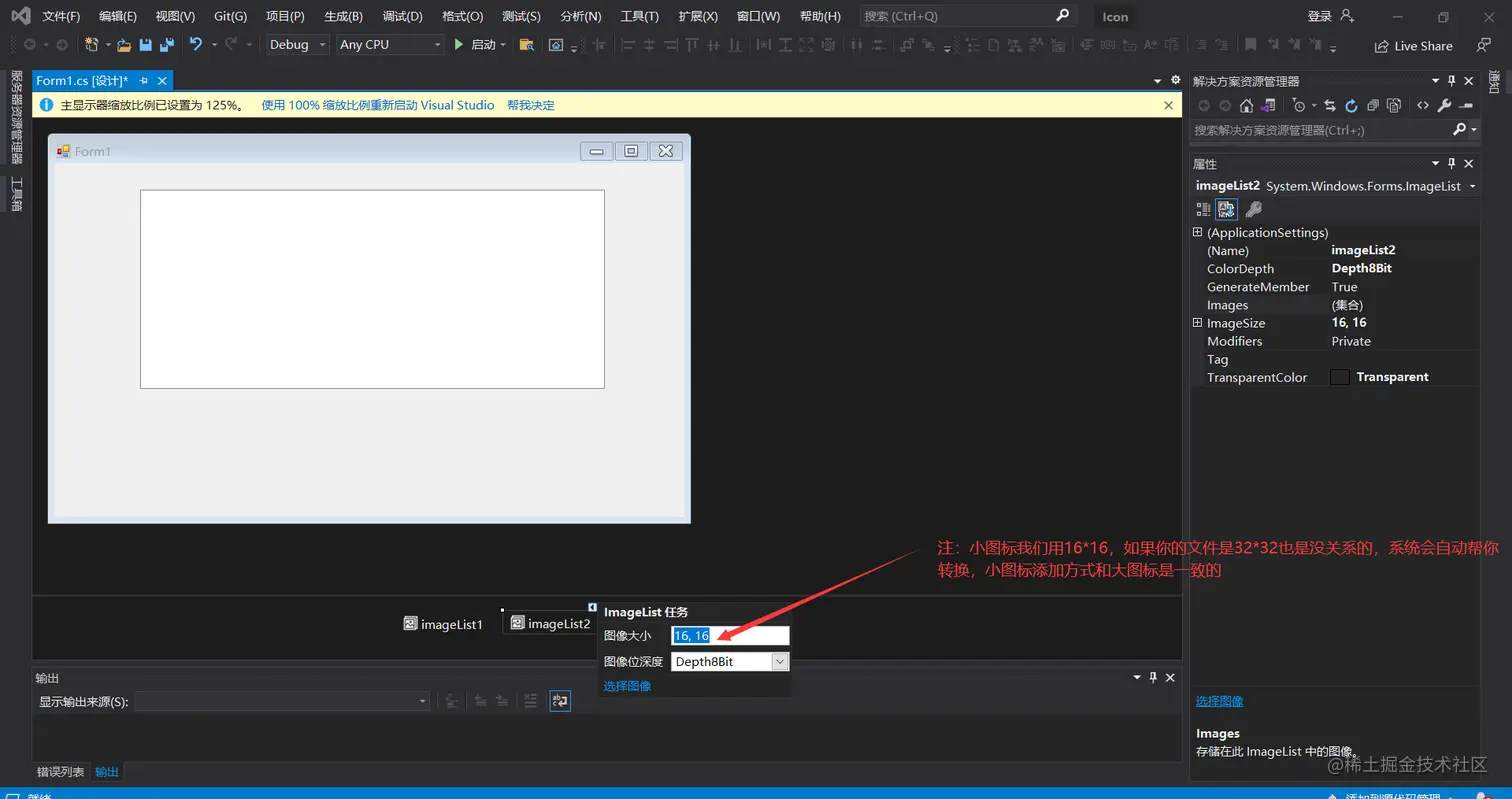Toggle auto-hide pin on Solution Explorer panel
1512x799 pixels.
tap(1452, 81)
